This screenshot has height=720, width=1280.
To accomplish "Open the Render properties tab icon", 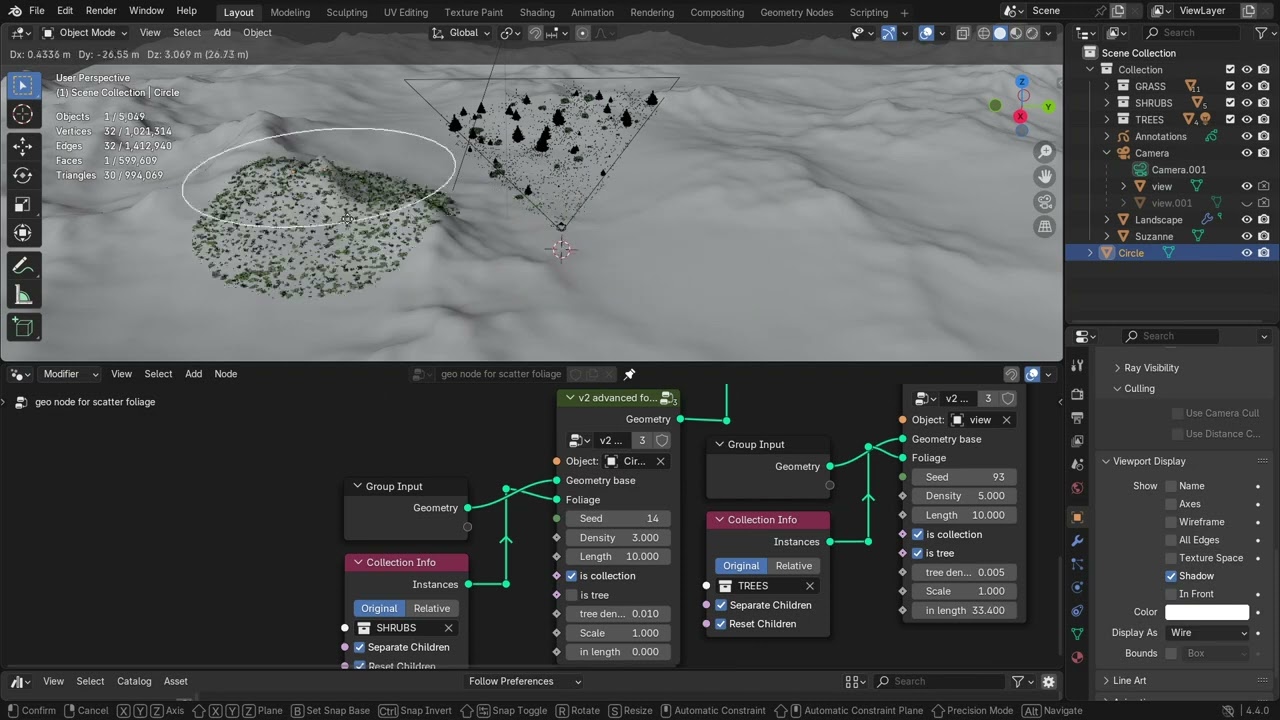I will [1077, 394].
